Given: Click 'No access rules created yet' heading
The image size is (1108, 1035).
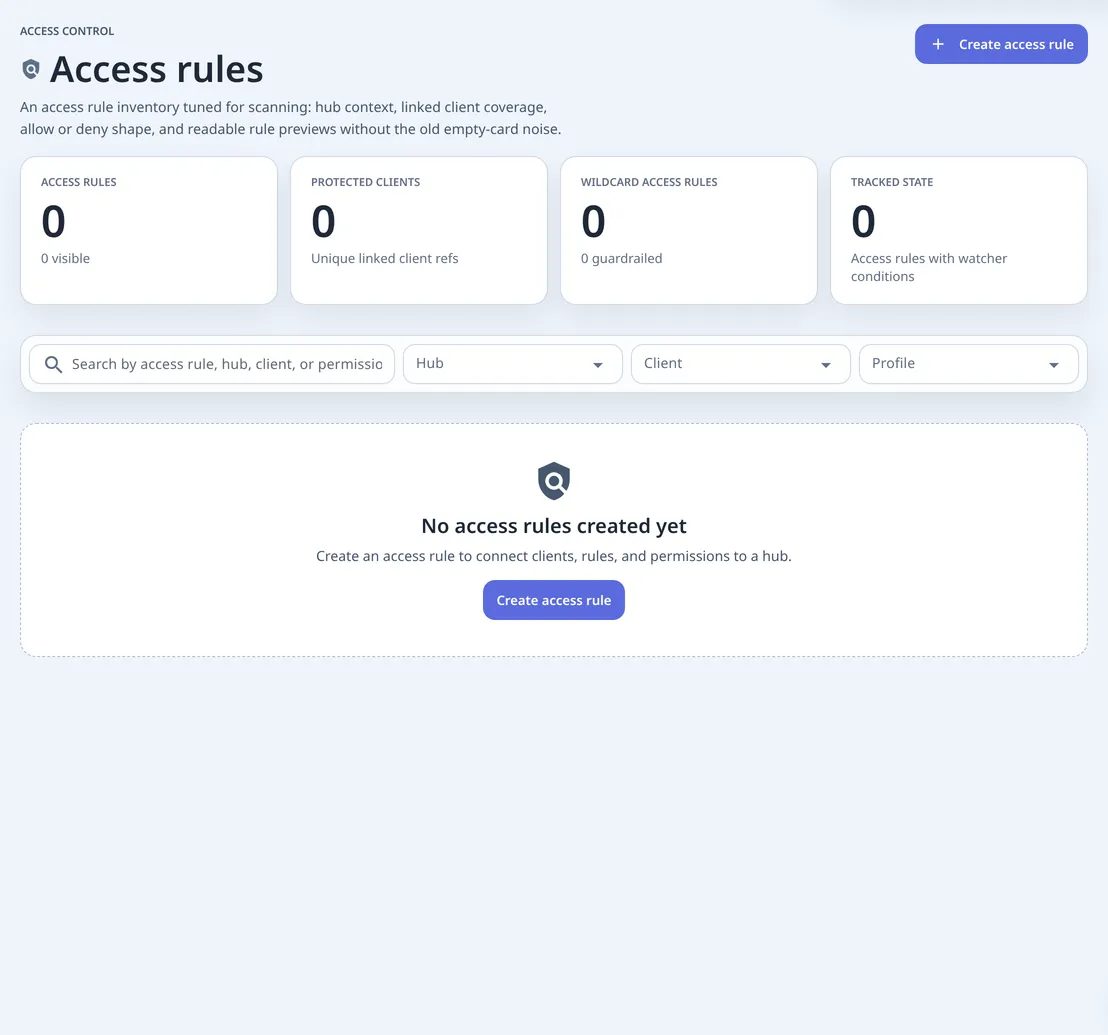Looking at the screenshot, I should coord(554,526).
